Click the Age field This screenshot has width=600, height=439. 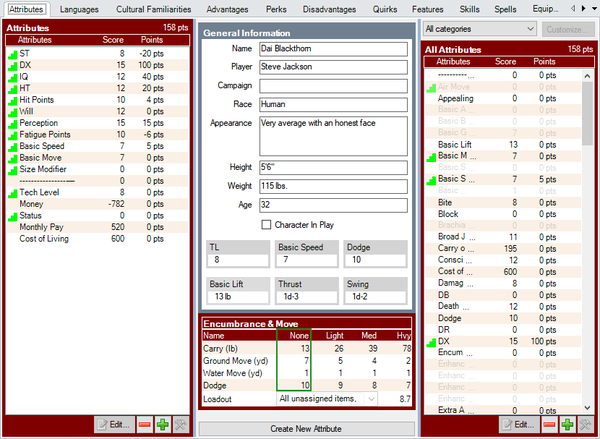333,205
